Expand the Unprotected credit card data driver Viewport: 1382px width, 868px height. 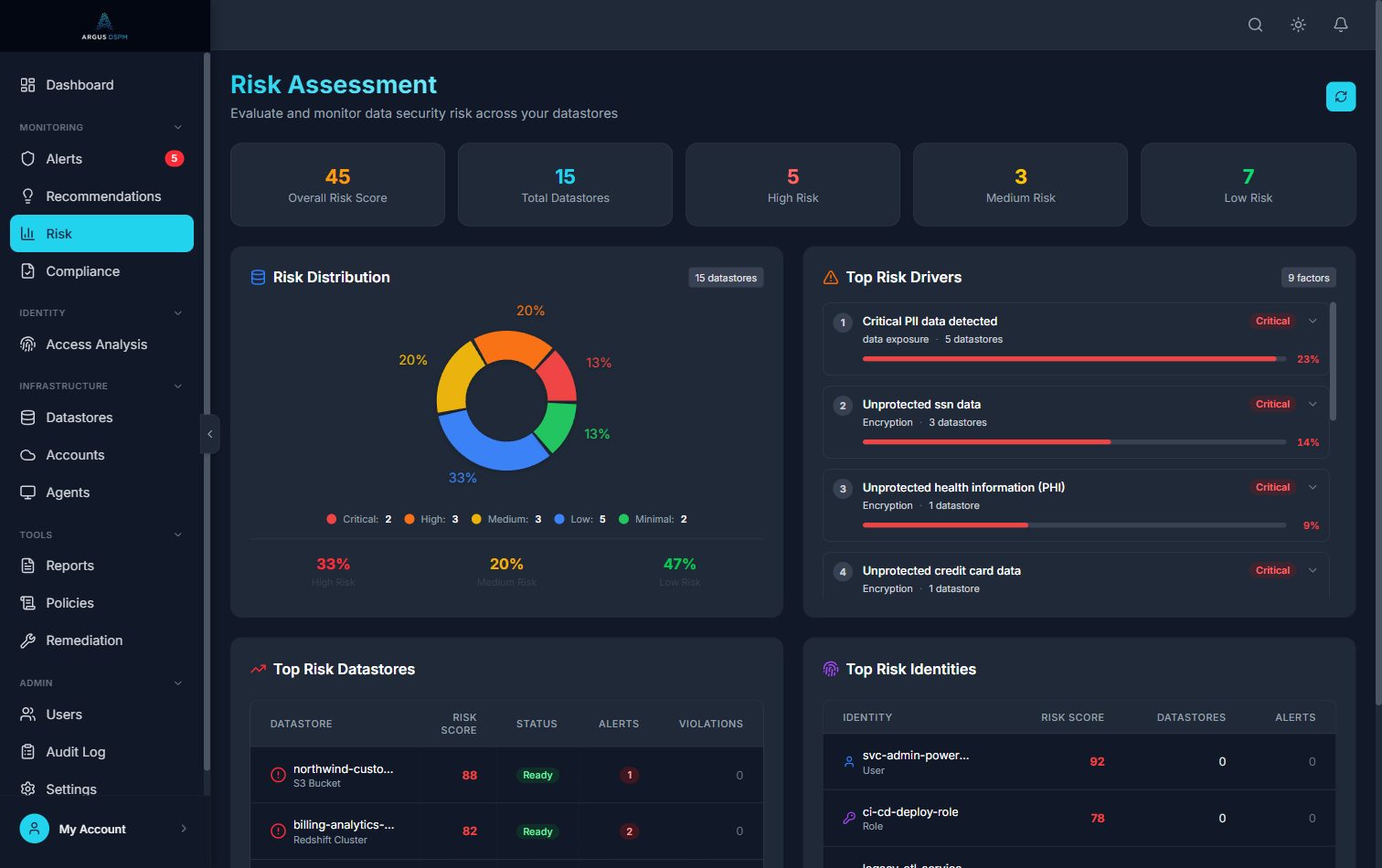(1313, 570)
